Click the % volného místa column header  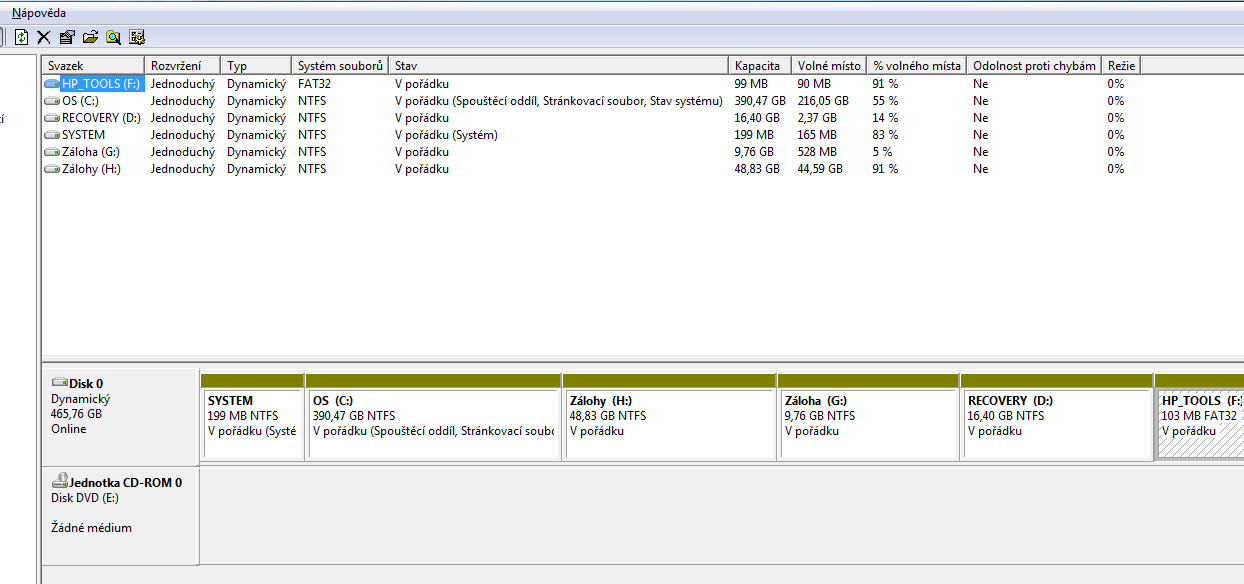point(917,66)
